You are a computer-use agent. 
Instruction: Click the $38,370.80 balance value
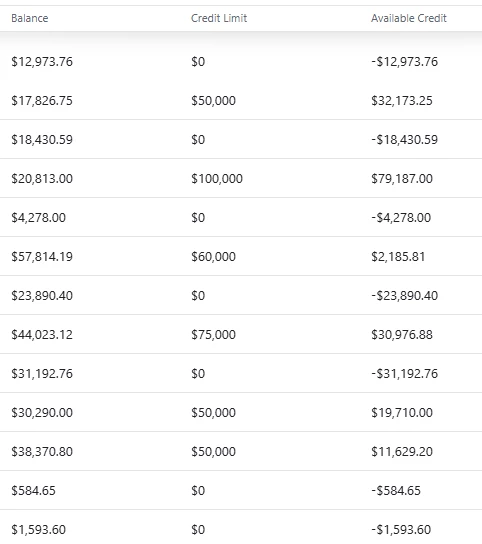click(42, 452)
